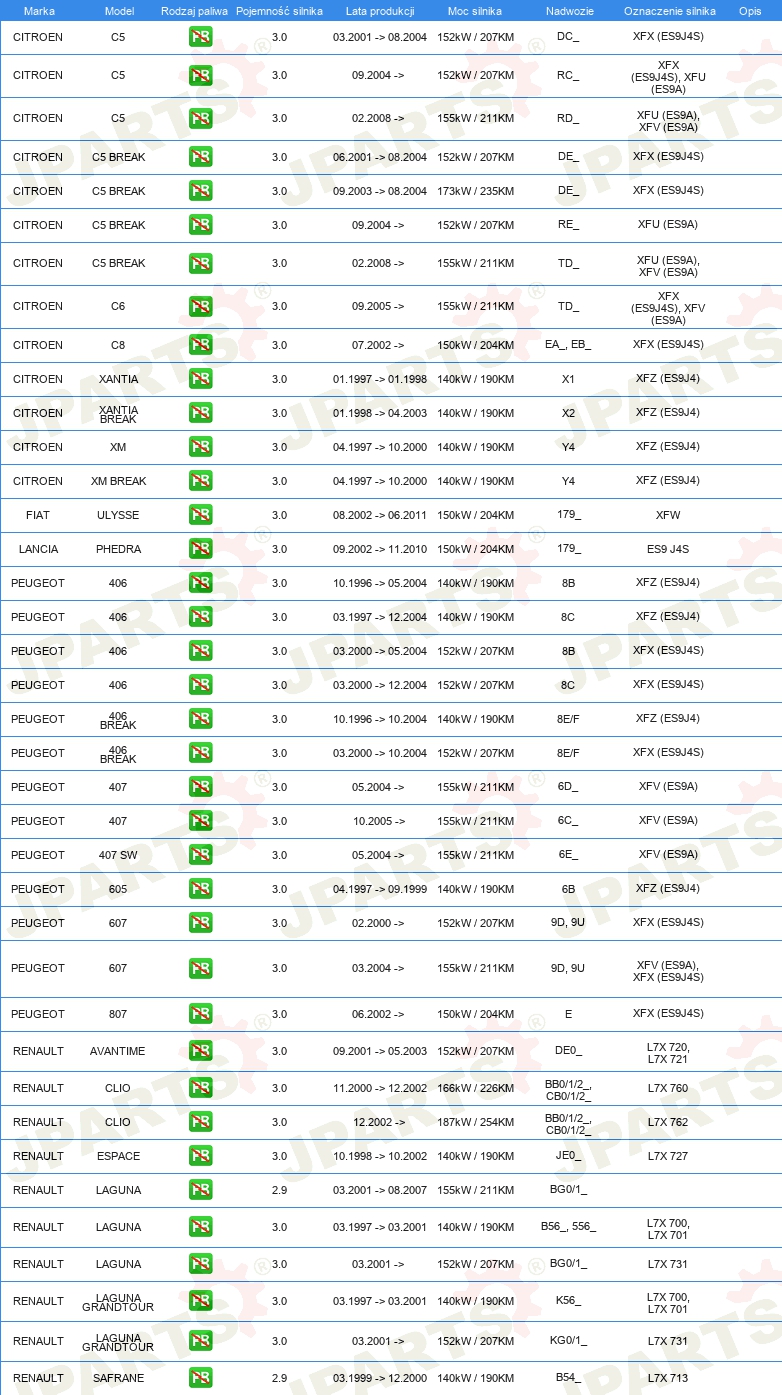The width and height of the screenshot is (782, 1395).
Task: Click the ULYSSE model cell
Action: [x=118, y=515]
